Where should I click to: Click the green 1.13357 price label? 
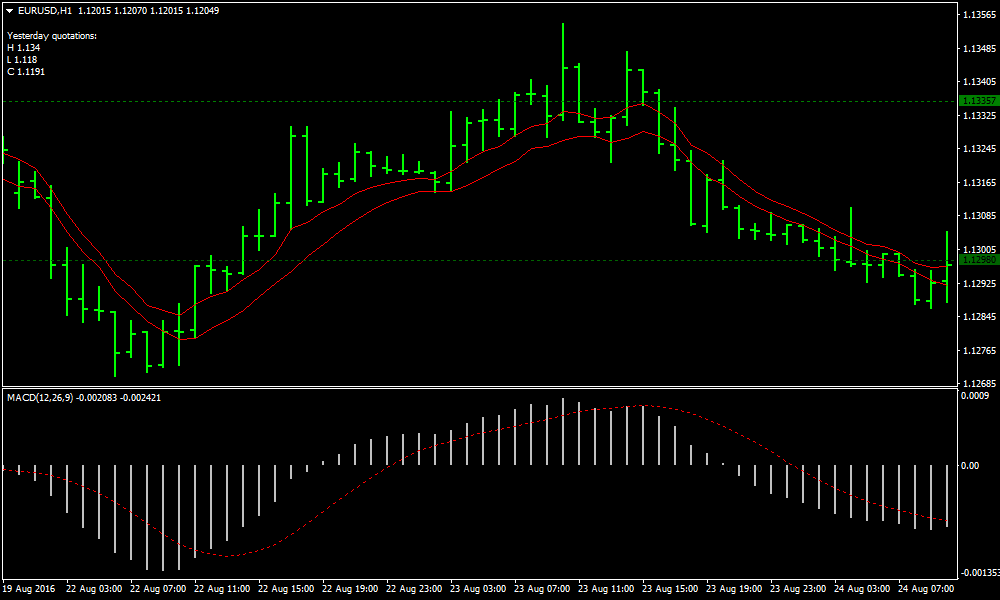coord(978,101)
